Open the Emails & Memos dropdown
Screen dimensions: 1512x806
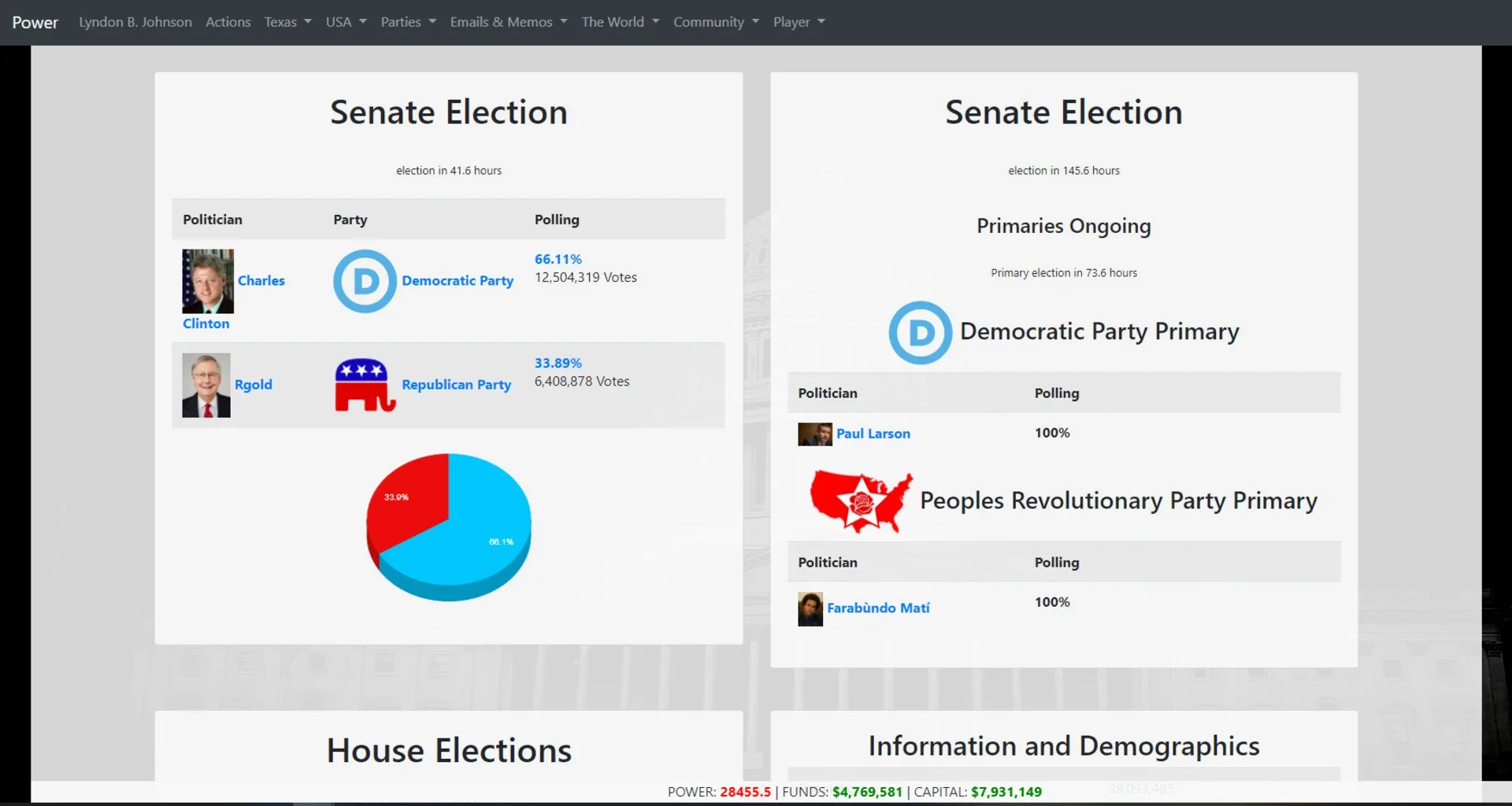point(508,22)
